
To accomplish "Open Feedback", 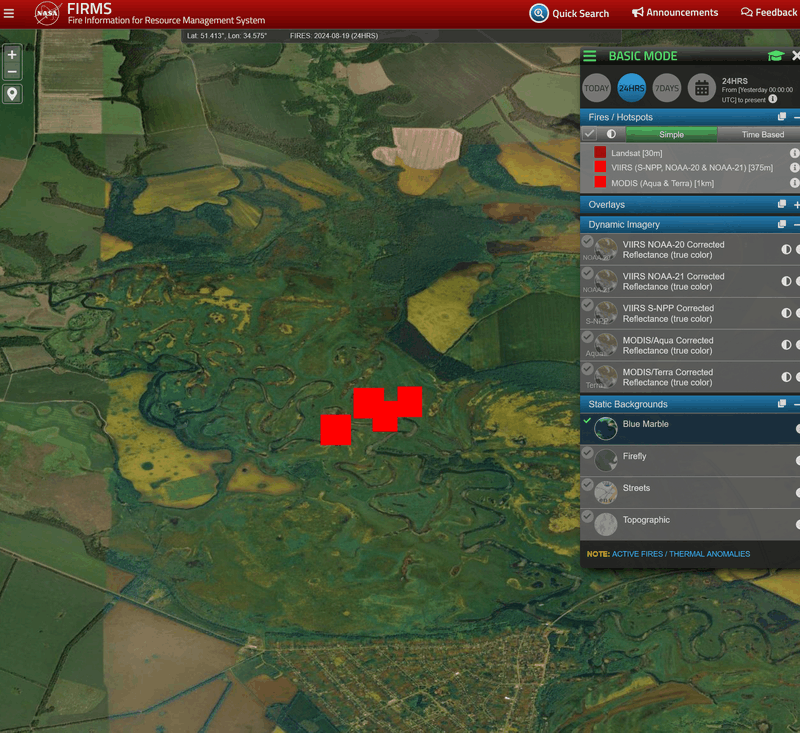I will point(768,13).
